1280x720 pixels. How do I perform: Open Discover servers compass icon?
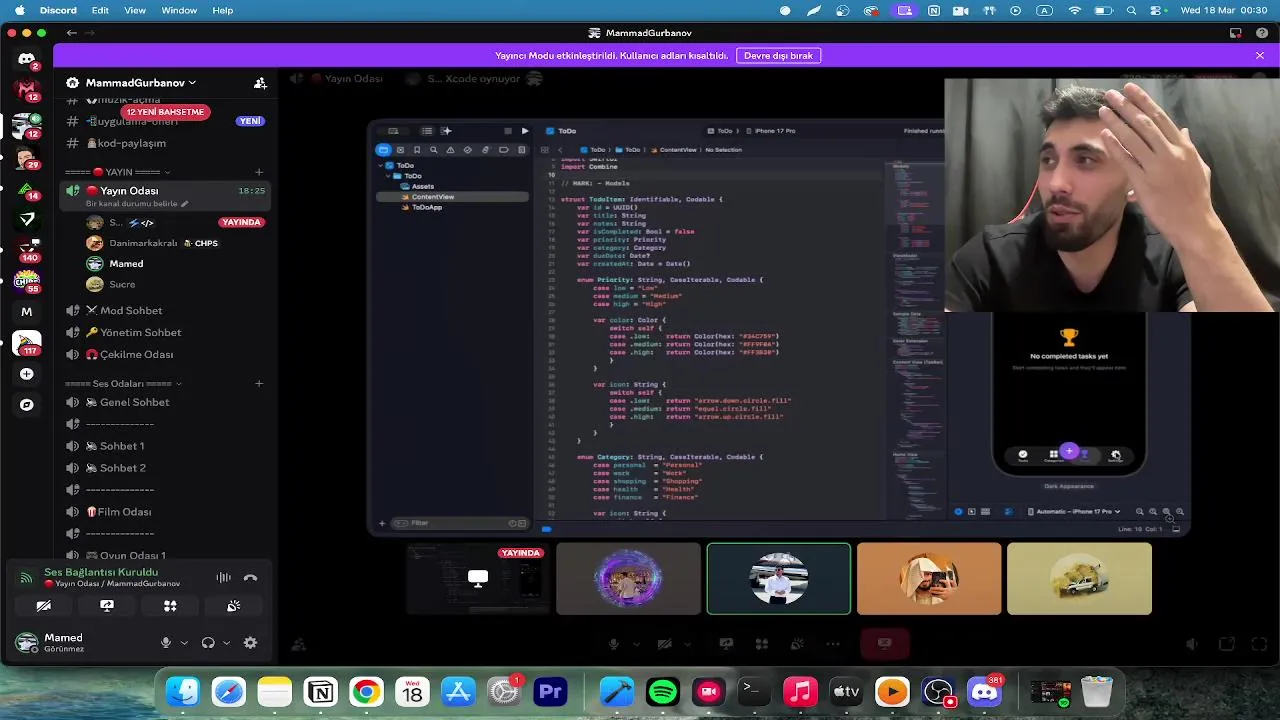pyautogui.click(x=27, y=405)
